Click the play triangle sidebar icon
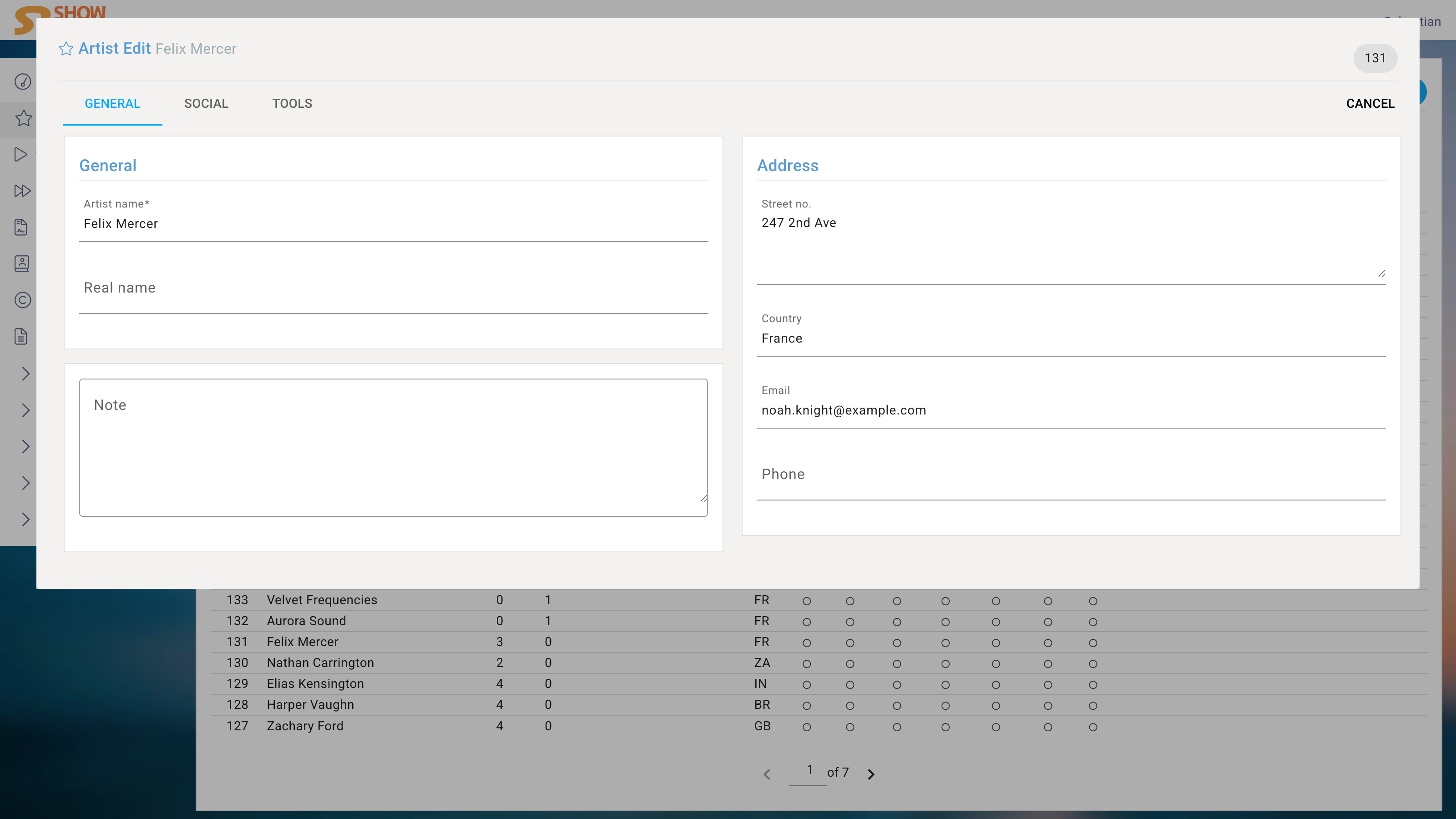 [20, 154]
